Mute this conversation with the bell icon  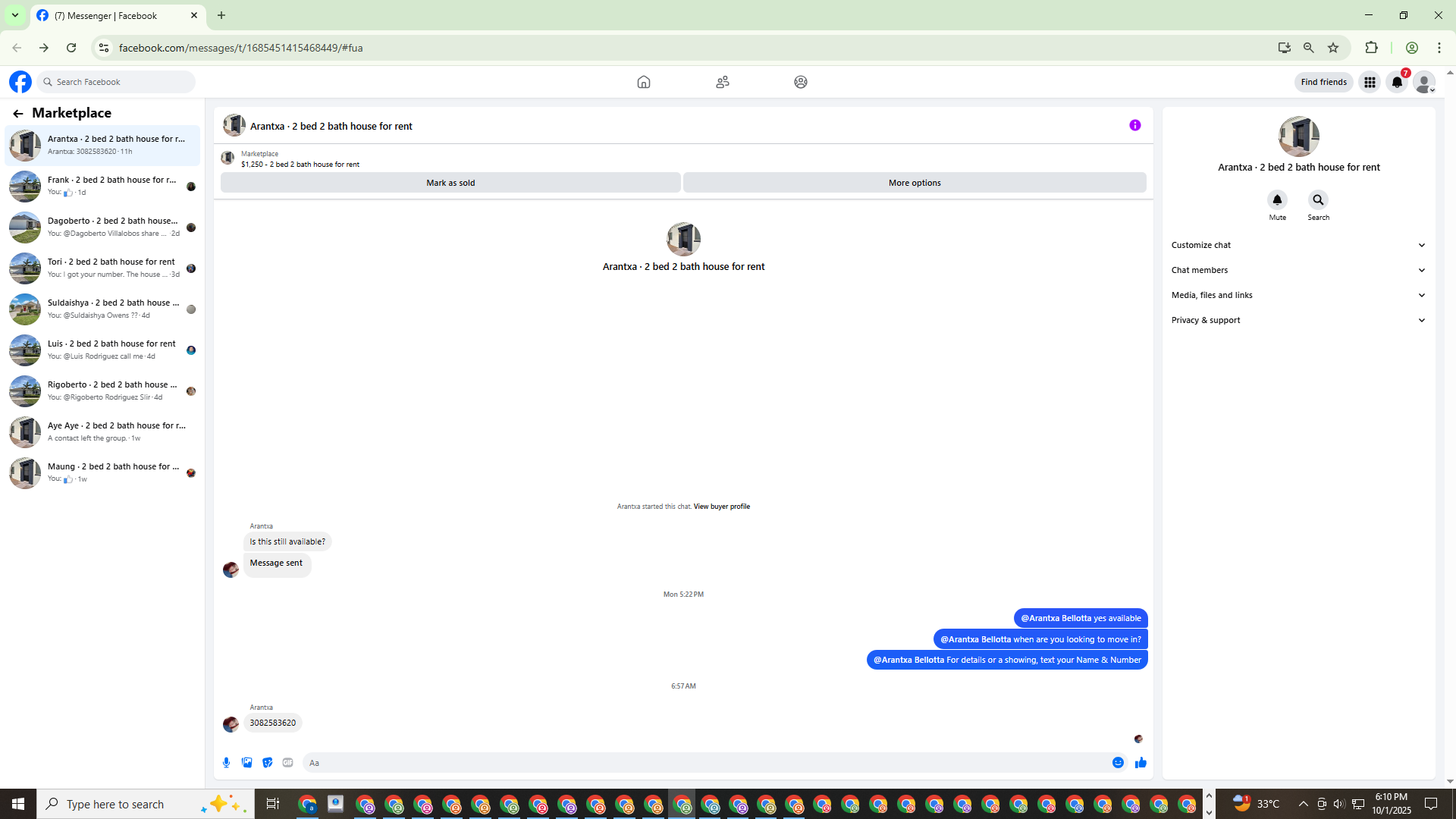[x=1278, y=199]
